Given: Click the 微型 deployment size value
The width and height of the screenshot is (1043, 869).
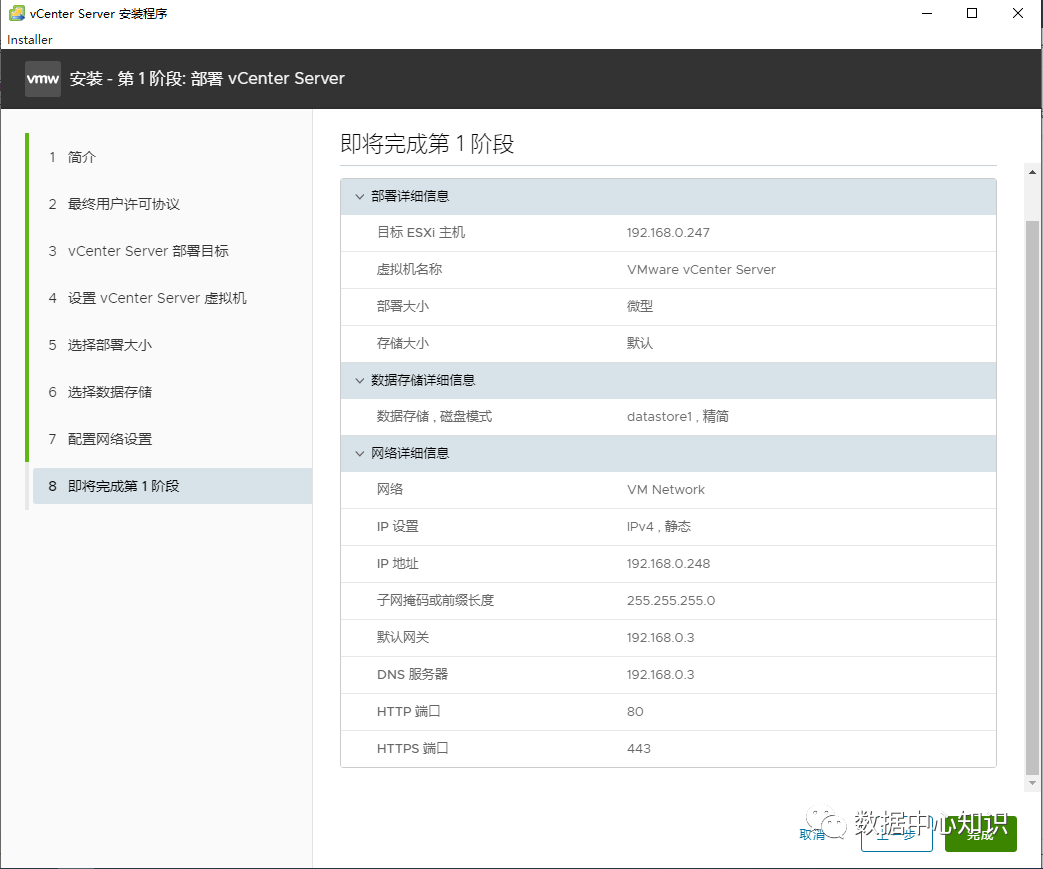Looking at the screenshot, I should (640, 306).
